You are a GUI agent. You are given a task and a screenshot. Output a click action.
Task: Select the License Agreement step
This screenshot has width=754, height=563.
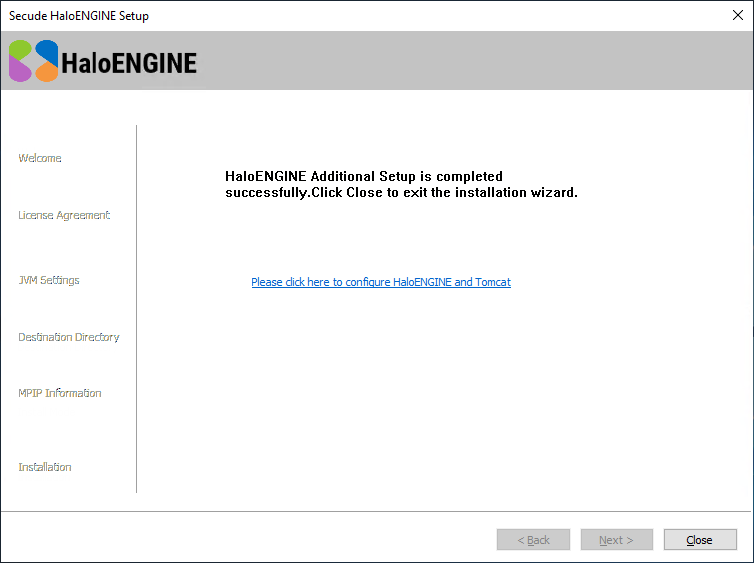click(64, 215)
